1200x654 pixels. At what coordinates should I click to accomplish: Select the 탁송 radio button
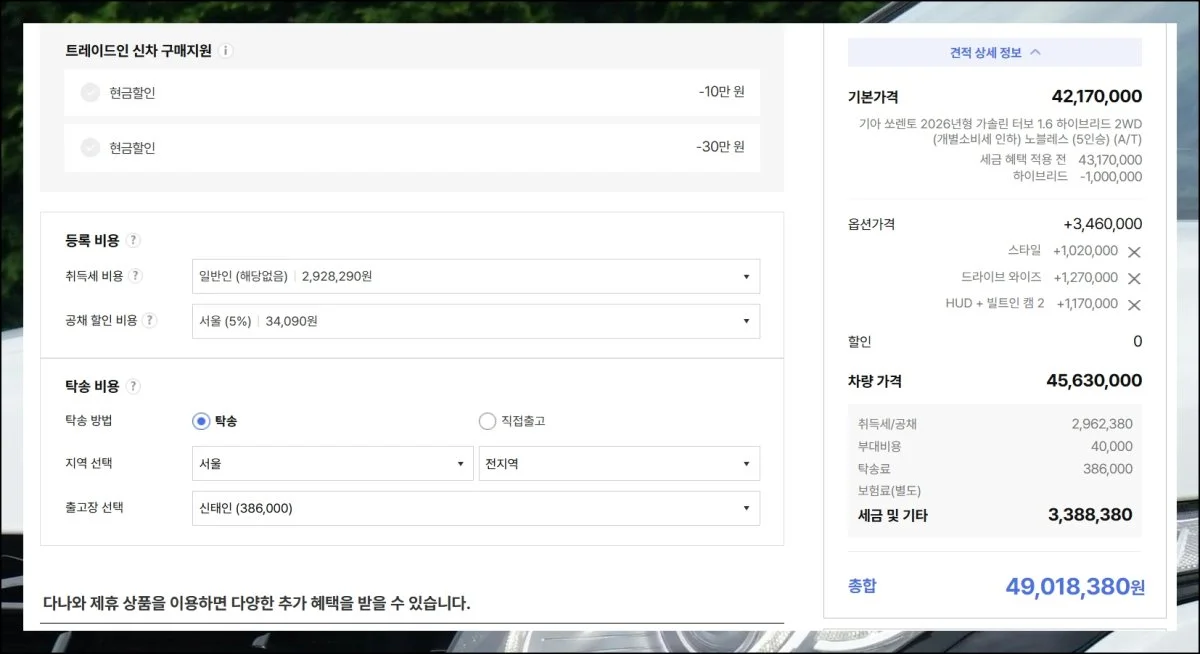point(201,422)
